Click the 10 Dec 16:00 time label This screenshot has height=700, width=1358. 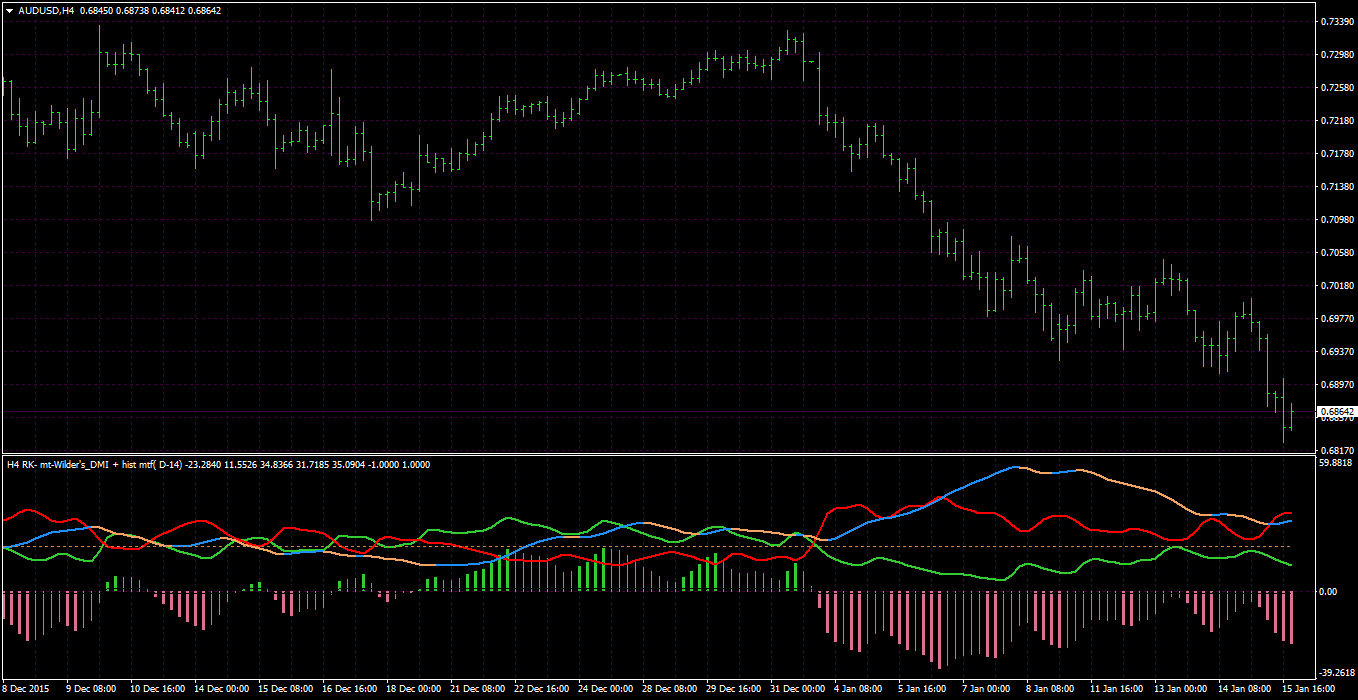pyautogui.click(x=156, y=689)
